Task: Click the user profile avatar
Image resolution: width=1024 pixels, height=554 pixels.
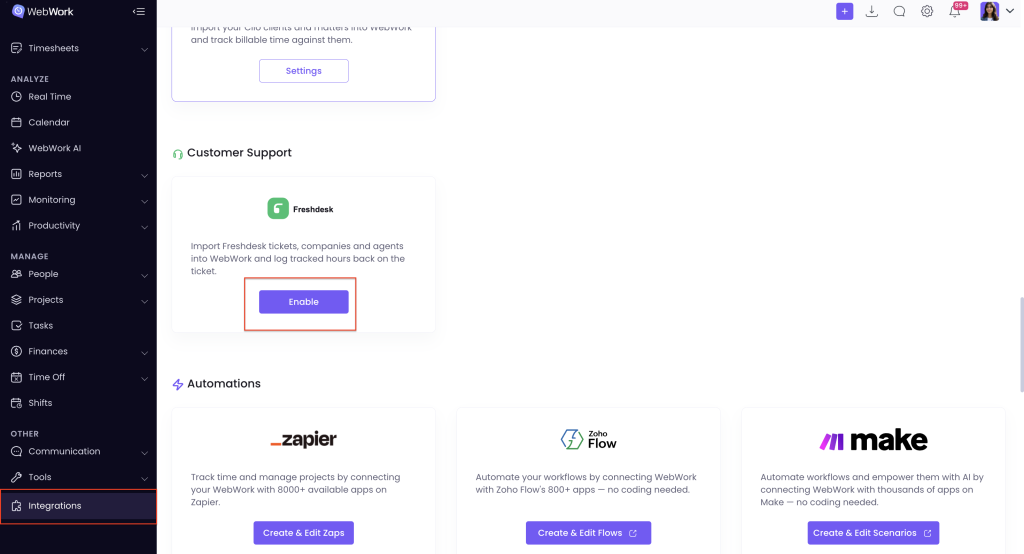Action: pyautogui.click(x=989, y=11)
